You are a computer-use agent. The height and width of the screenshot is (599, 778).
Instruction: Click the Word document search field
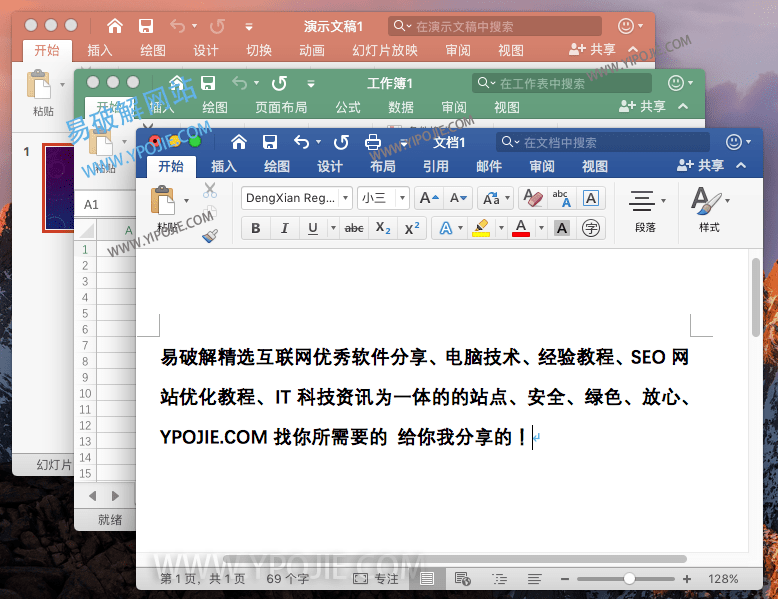(x=603, y=142)
